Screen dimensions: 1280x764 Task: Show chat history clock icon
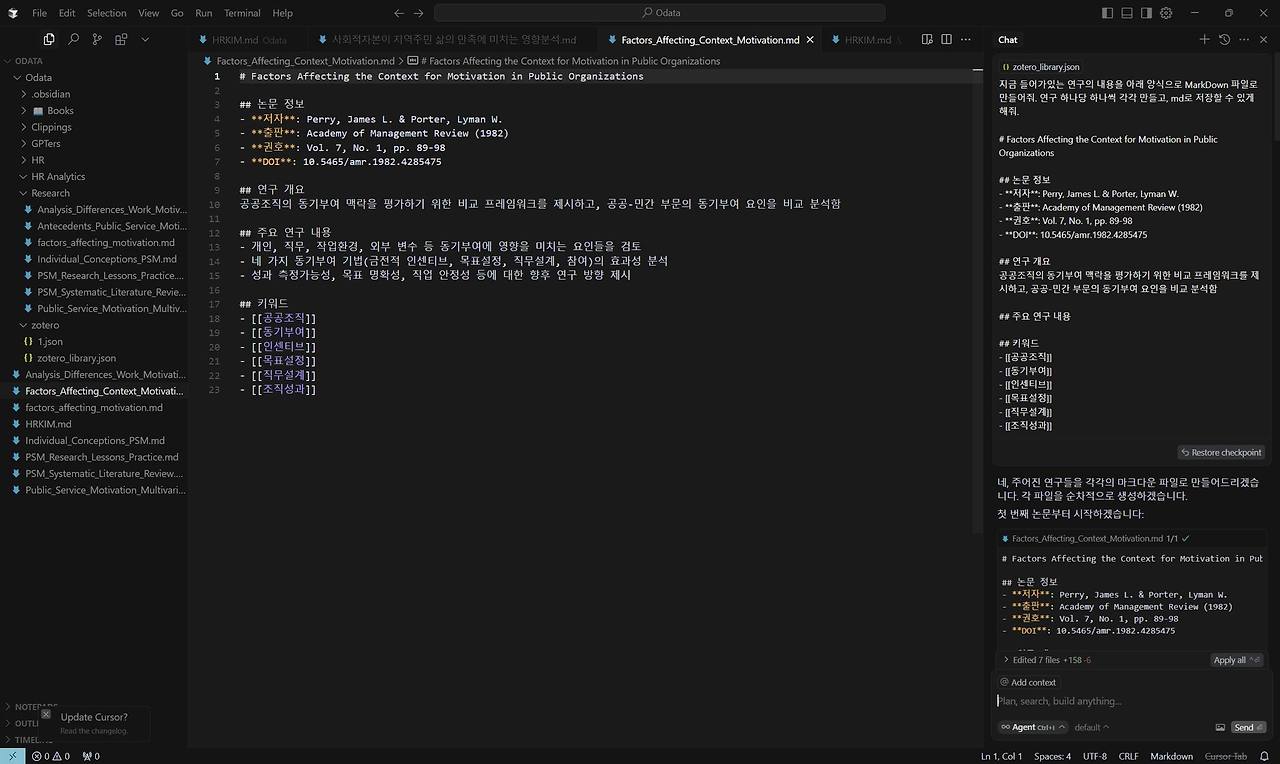(x=1224, y=39)
